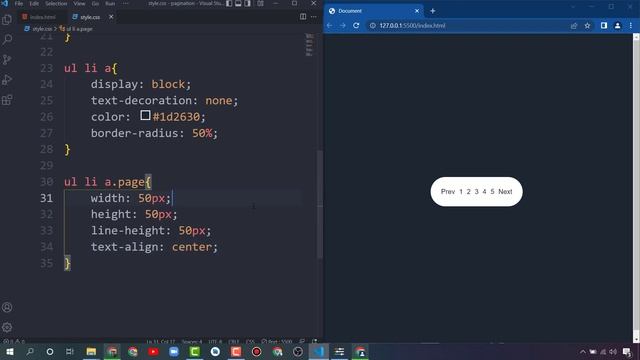
Task: Go forward in the browser
Action: pyautogui.click(x=342, y=25)
